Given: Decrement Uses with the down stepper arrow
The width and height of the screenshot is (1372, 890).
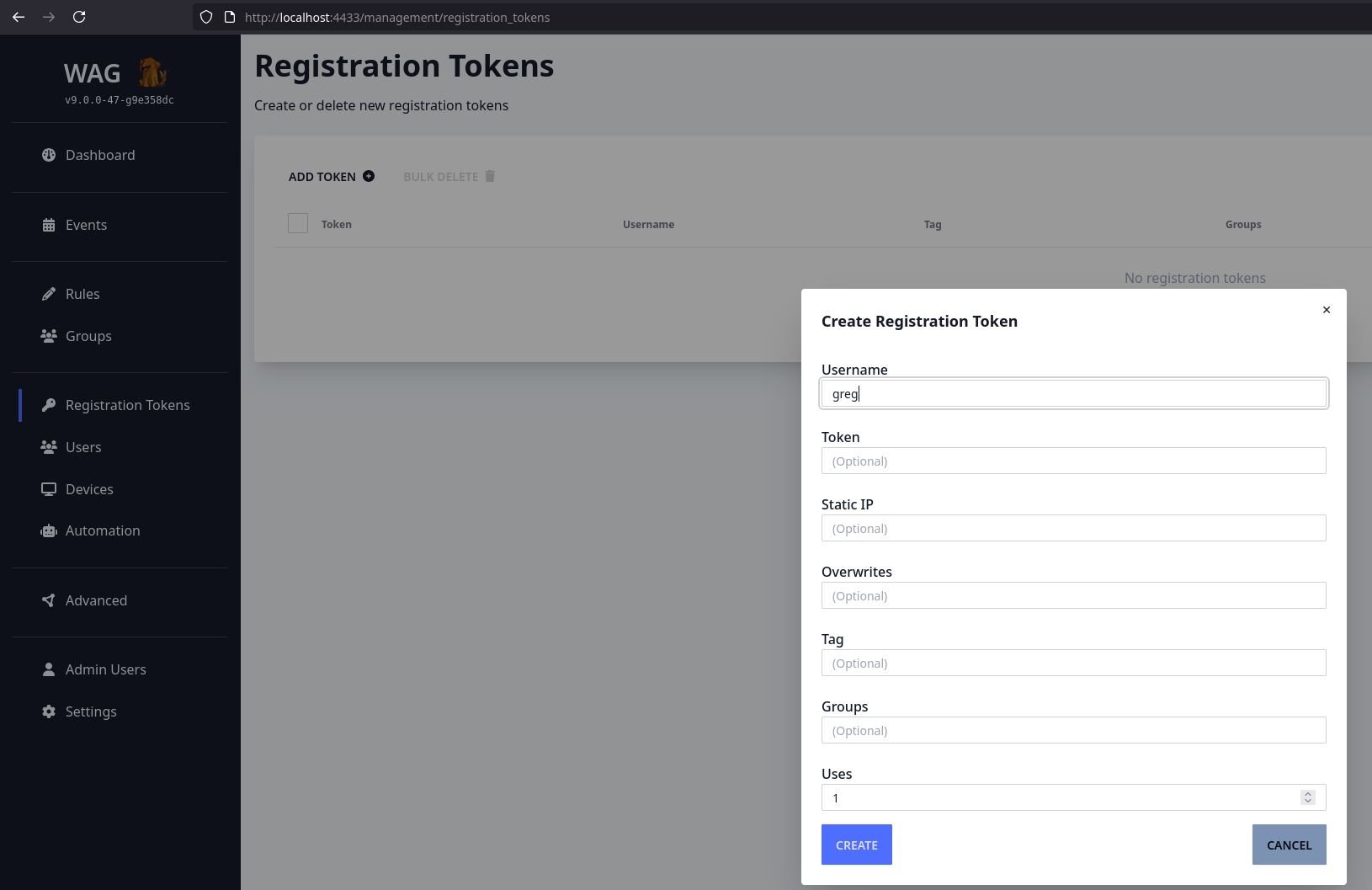Looking at the screenshot, I should click(1306, 801).
